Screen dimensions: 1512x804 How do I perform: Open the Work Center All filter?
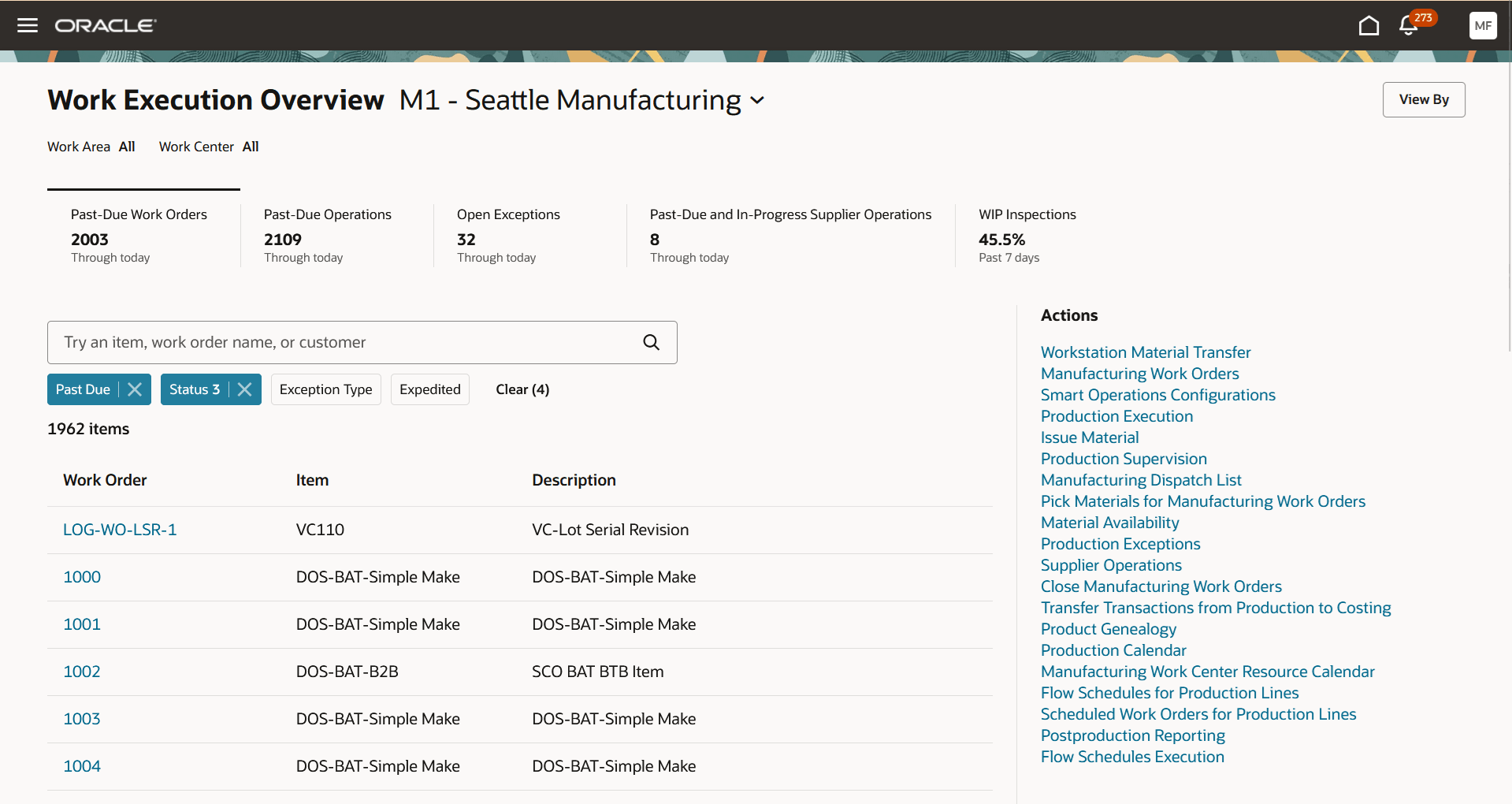(209, 147)
